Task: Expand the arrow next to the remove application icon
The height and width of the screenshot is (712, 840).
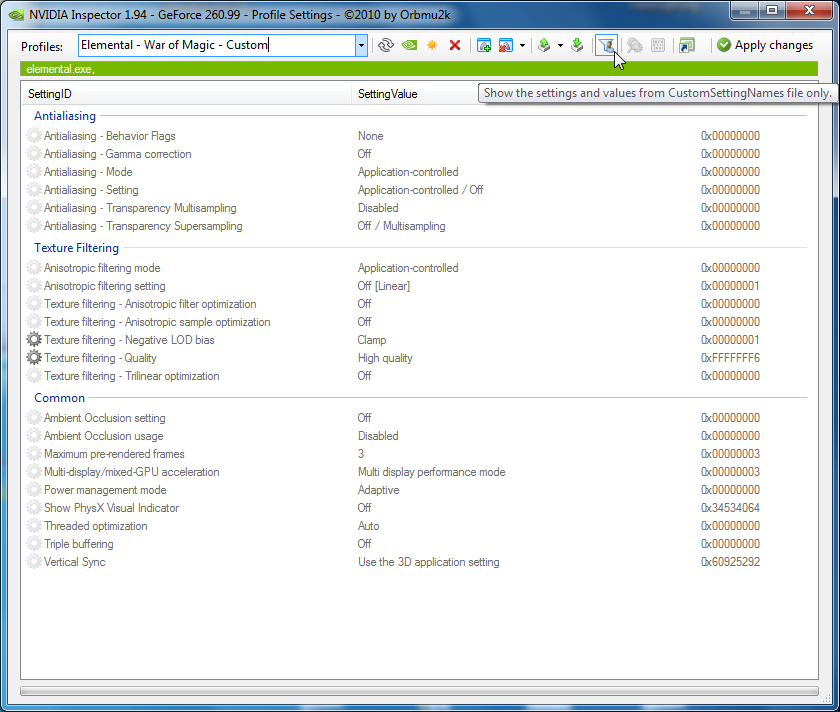Action: click(x=522, y=45)
